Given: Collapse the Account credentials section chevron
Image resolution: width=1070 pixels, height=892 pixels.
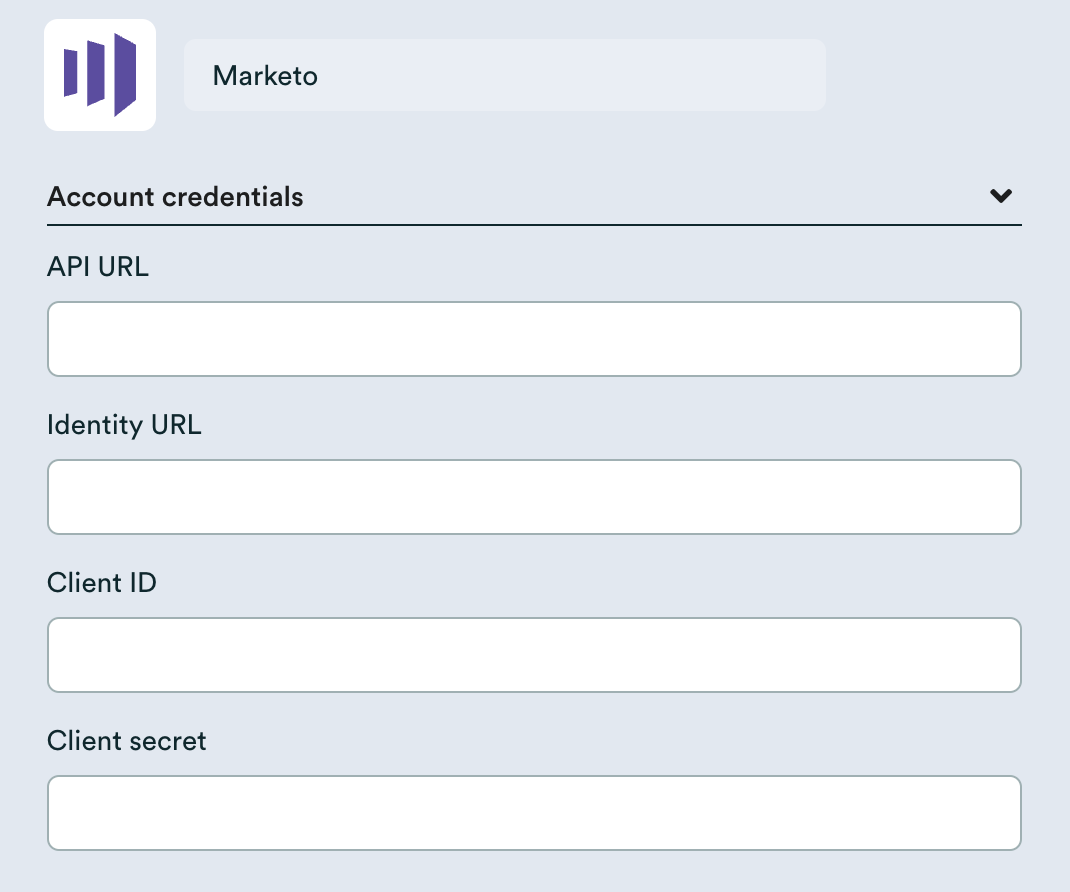Looking at the screenshot, I should (1001, 196).
